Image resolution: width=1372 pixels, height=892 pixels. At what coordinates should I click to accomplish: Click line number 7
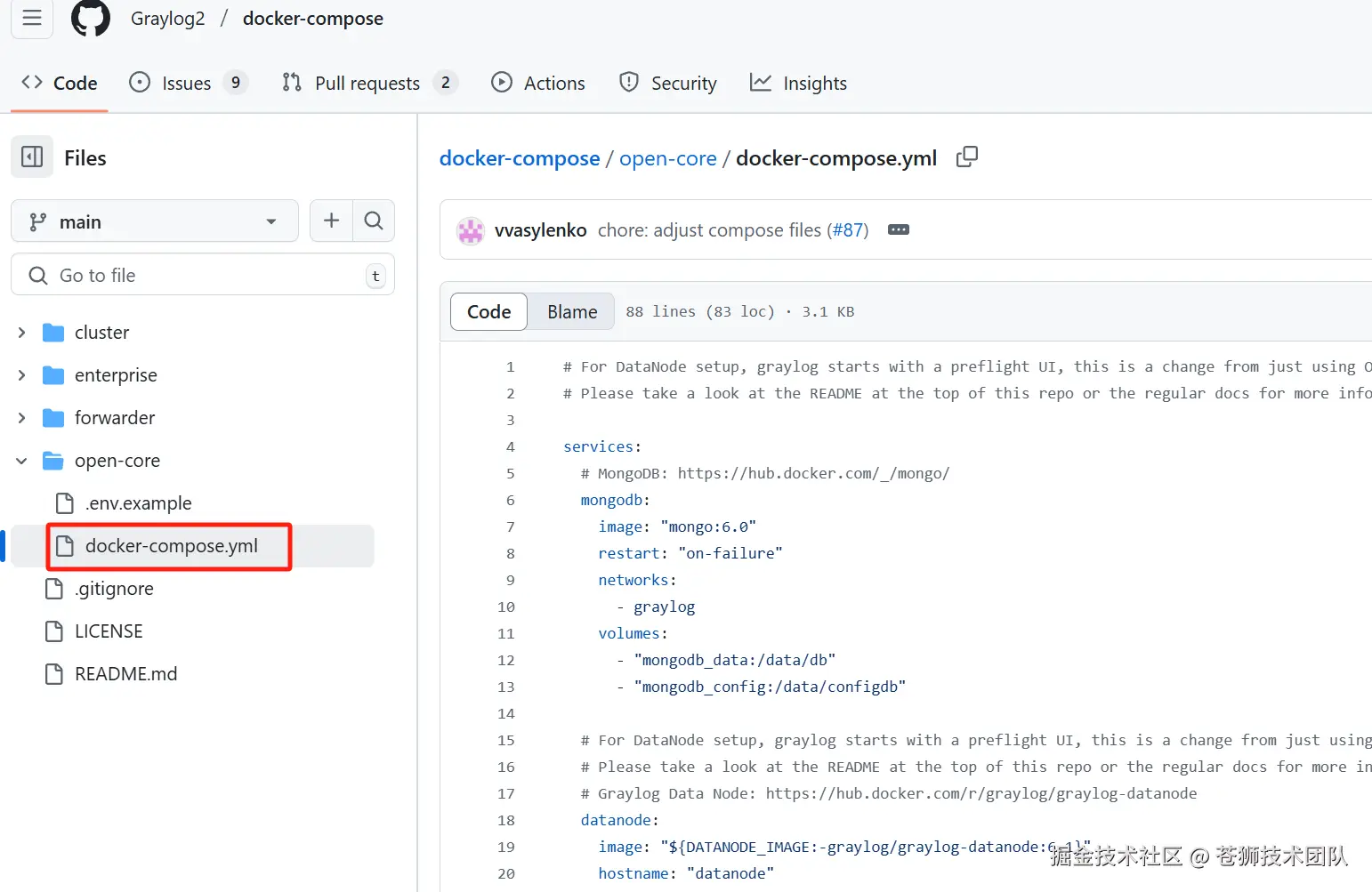click(511, 526)
